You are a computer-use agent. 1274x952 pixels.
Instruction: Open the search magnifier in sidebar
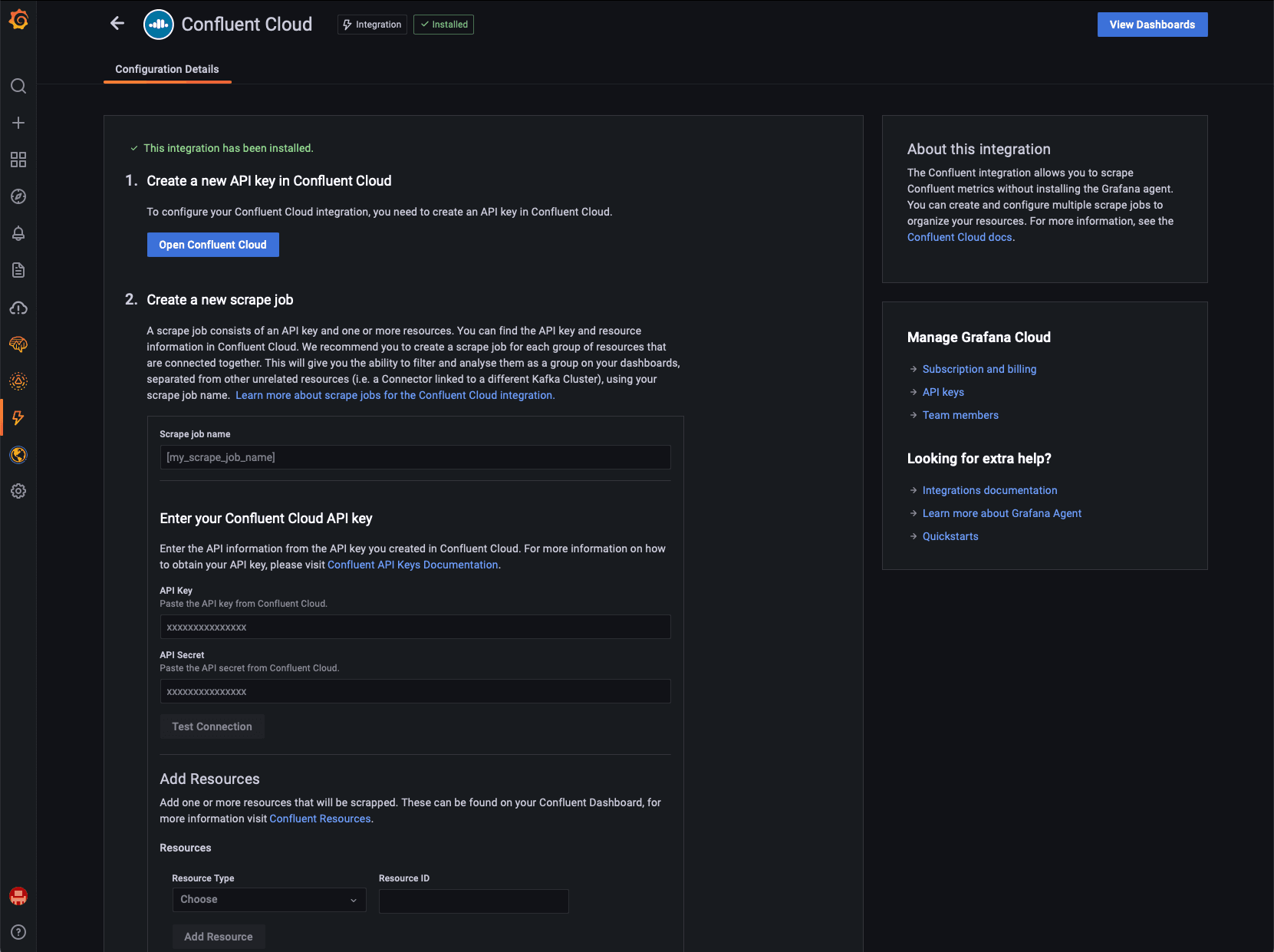(18, 86)
